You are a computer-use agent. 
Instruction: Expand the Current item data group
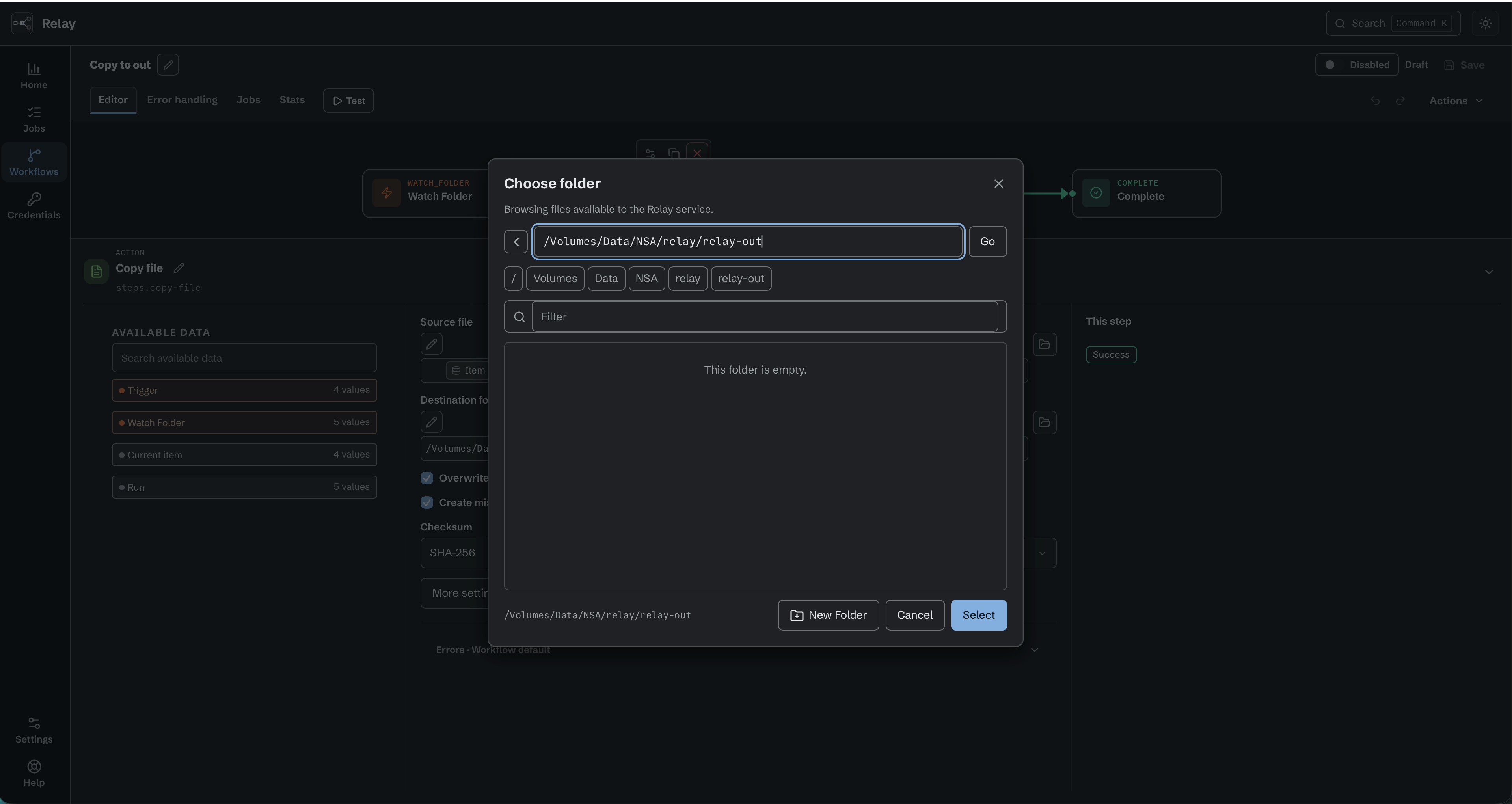(244, 455)
